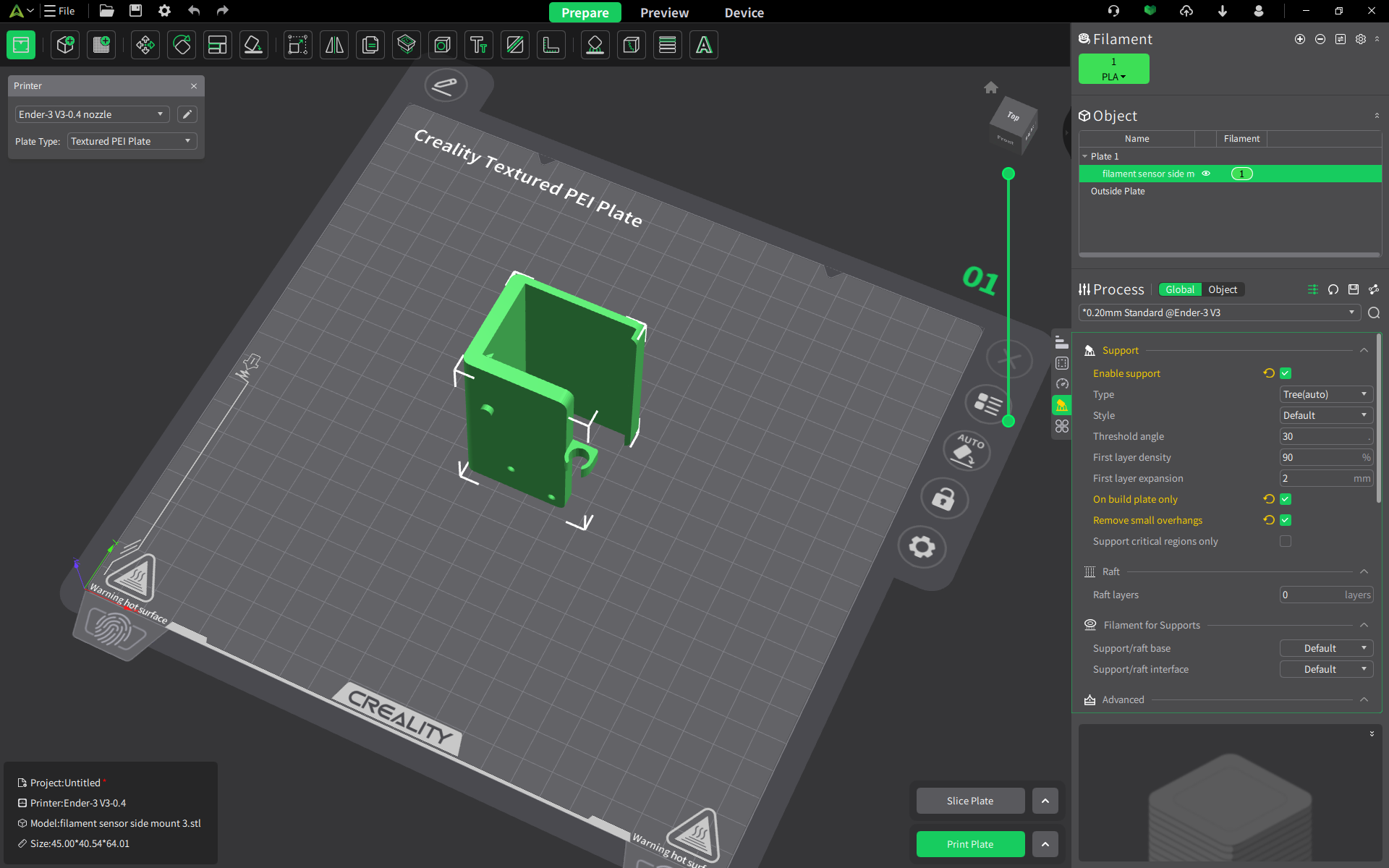Open plate settings gear on the bed
This screenshot has height=868, width=1389.
(x=922, y=547)
